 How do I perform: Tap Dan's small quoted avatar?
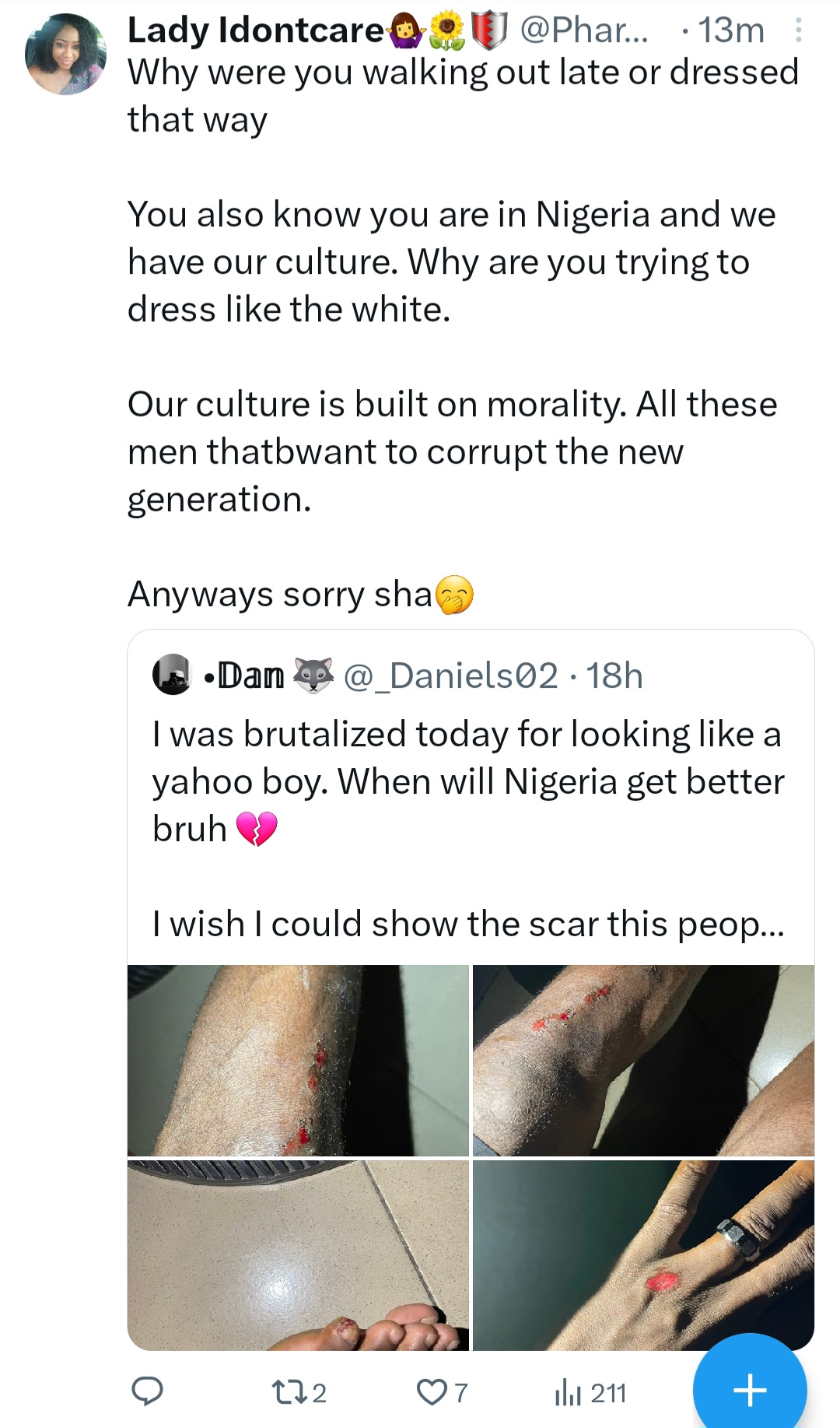[x=172, y=675]
